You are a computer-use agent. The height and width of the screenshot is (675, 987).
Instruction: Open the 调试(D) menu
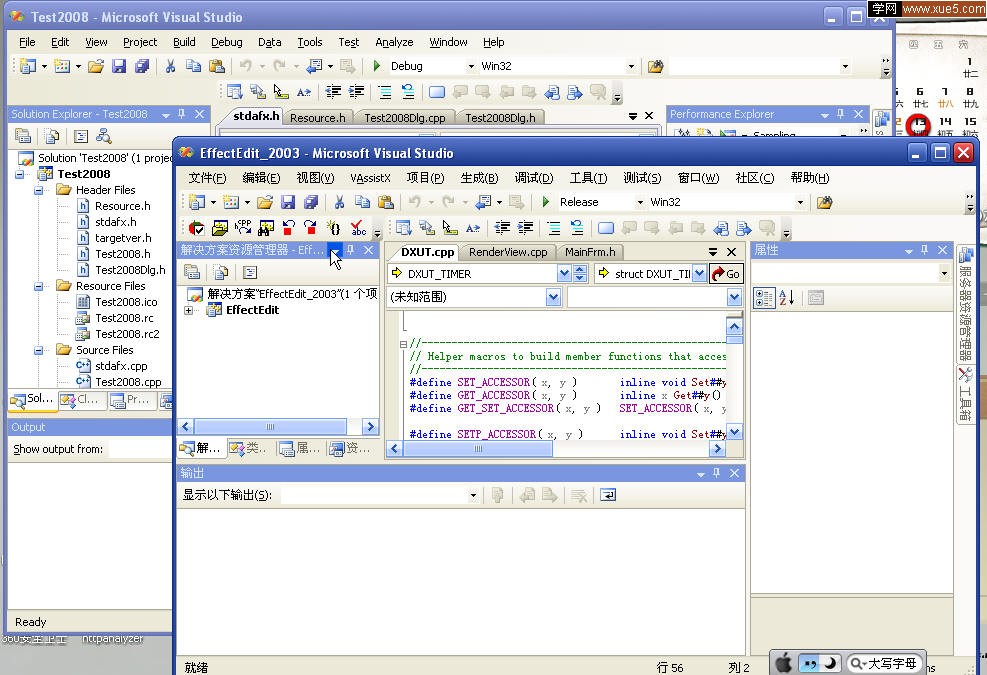coord(534,178)
